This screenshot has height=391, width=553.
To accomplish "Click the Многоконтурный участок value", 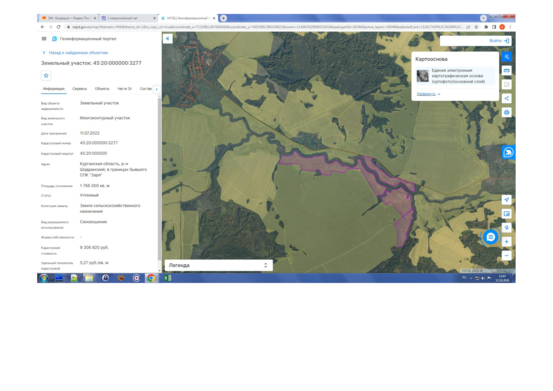I will (105, 118).
